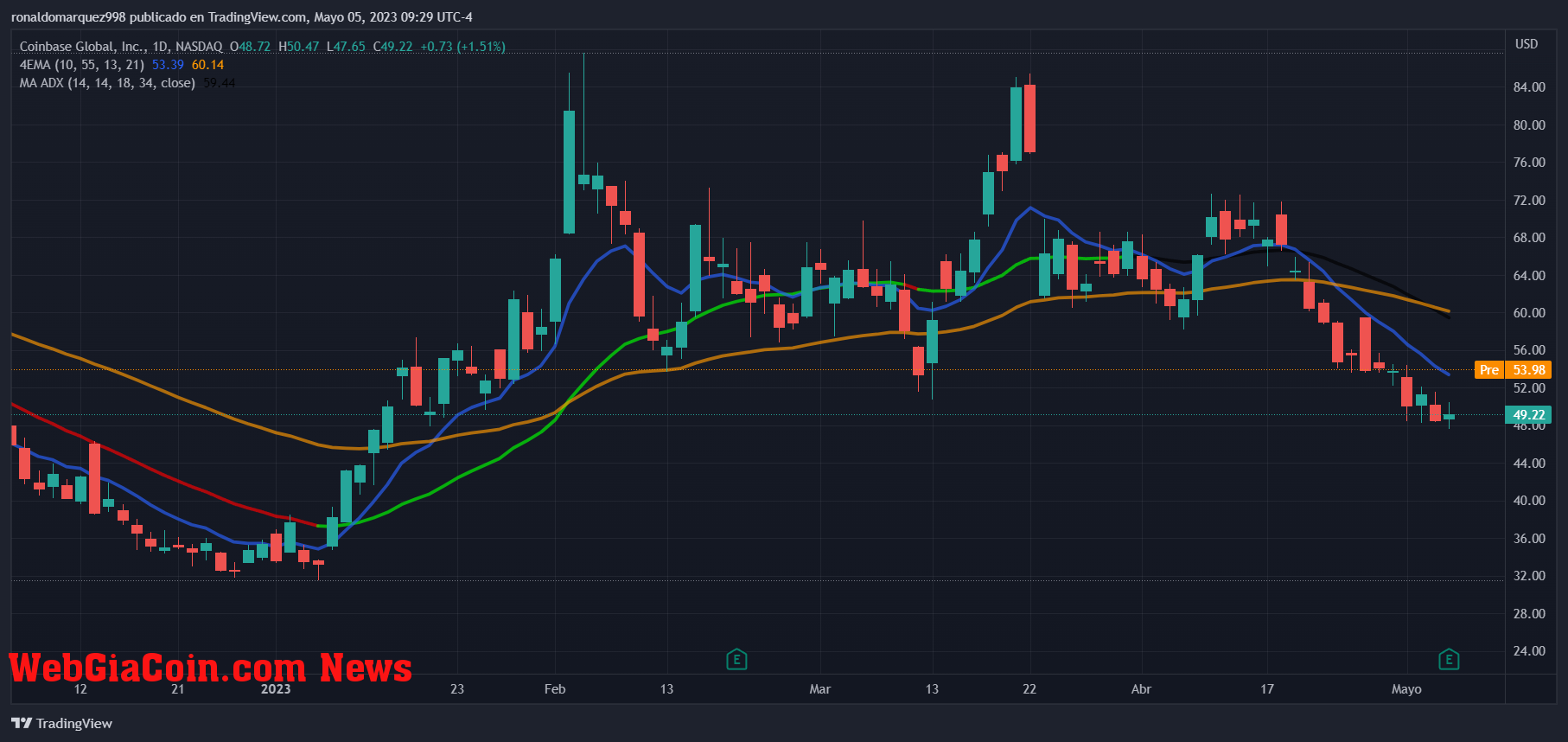Click the 53.98 pre-market price tag
Viewport: 1568px width, 742px height.
click(1529, 369)
